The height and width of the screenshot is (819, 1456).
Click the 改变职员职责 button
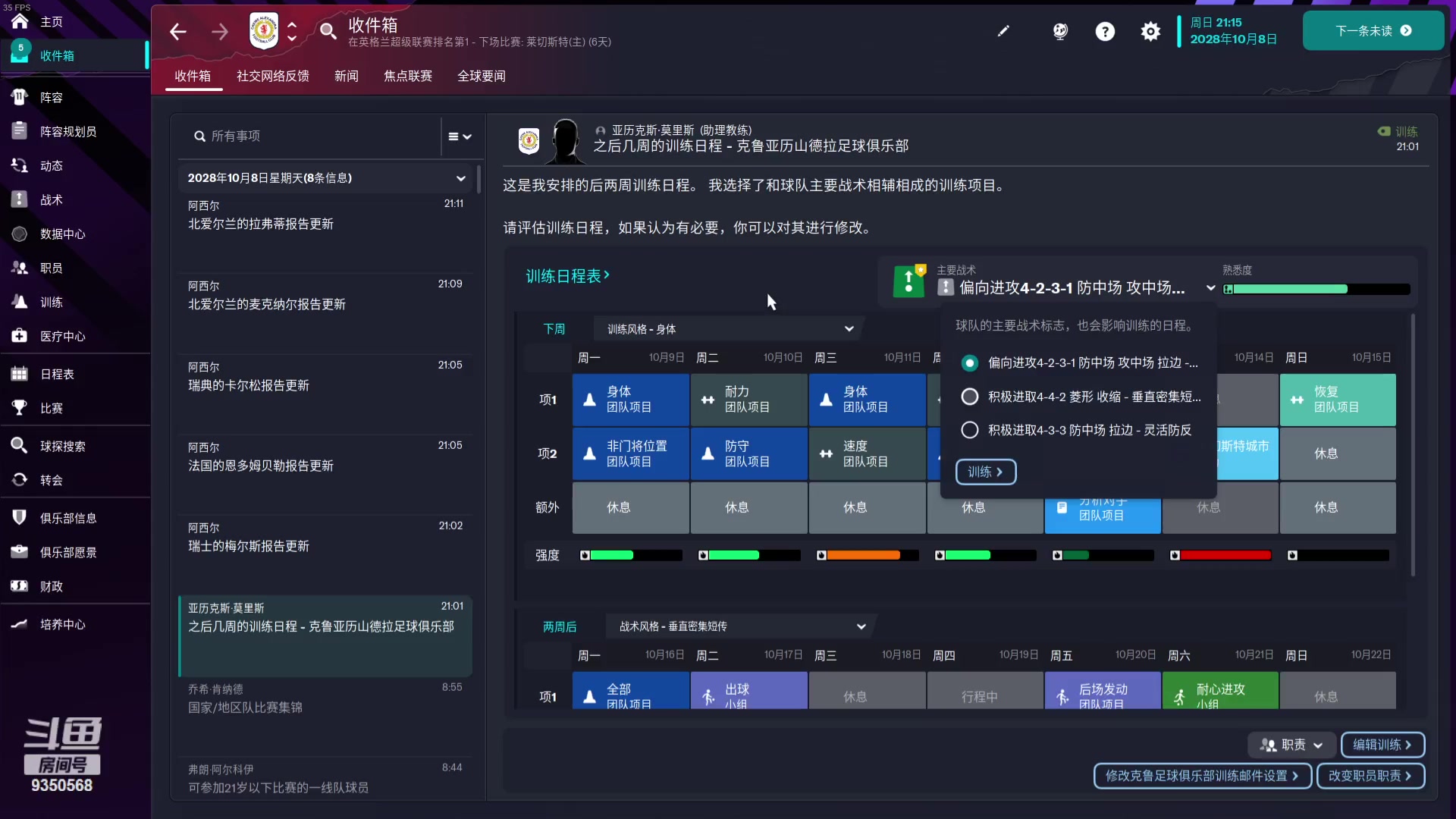click(1370, 776)
